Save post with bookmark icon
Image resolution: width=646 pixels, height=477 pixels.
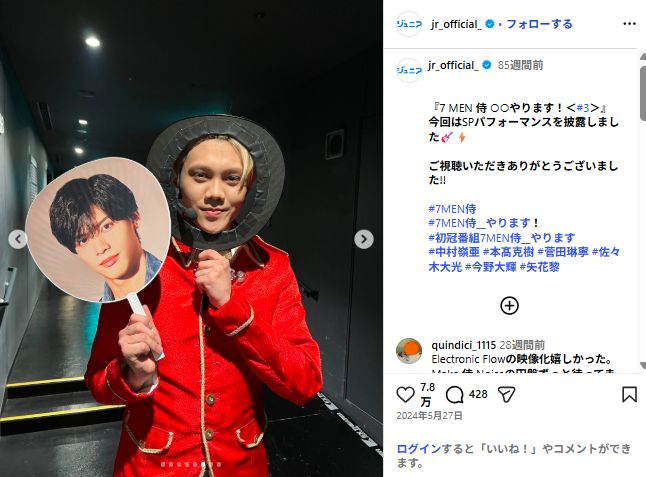[x=629, y=394]
